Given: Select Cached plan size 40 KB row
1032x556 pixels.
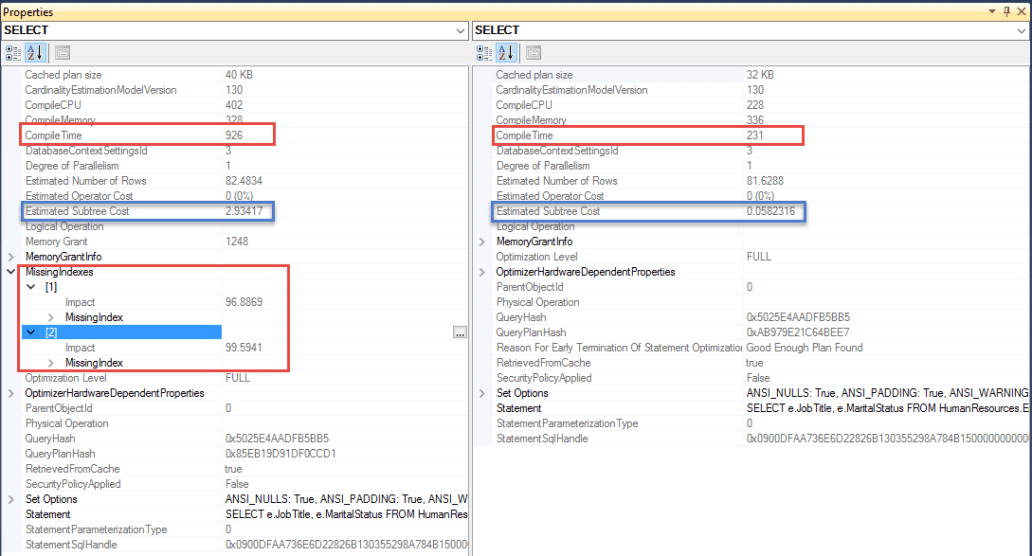Looking at the screenshot, I should [244, 75].
